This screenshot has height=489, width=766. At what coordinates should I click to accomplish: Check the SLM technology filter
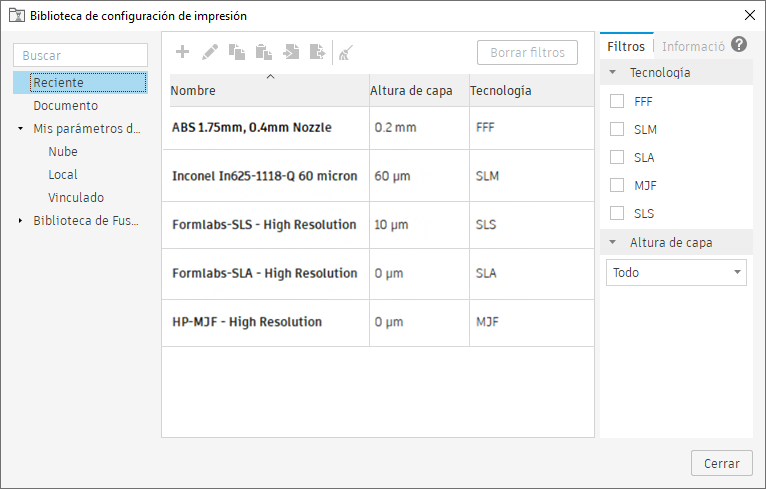(x=617, y=129)
